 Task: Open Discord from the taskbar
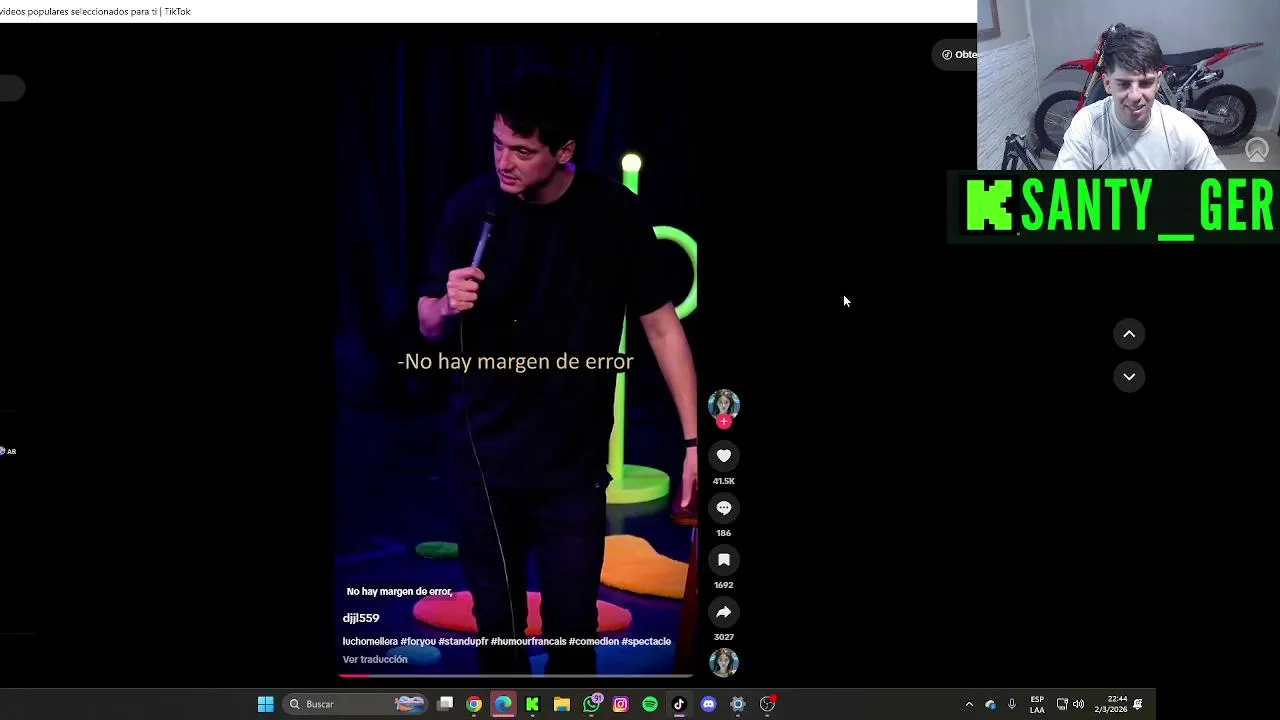pyautogui.click(x=709, y=704)
